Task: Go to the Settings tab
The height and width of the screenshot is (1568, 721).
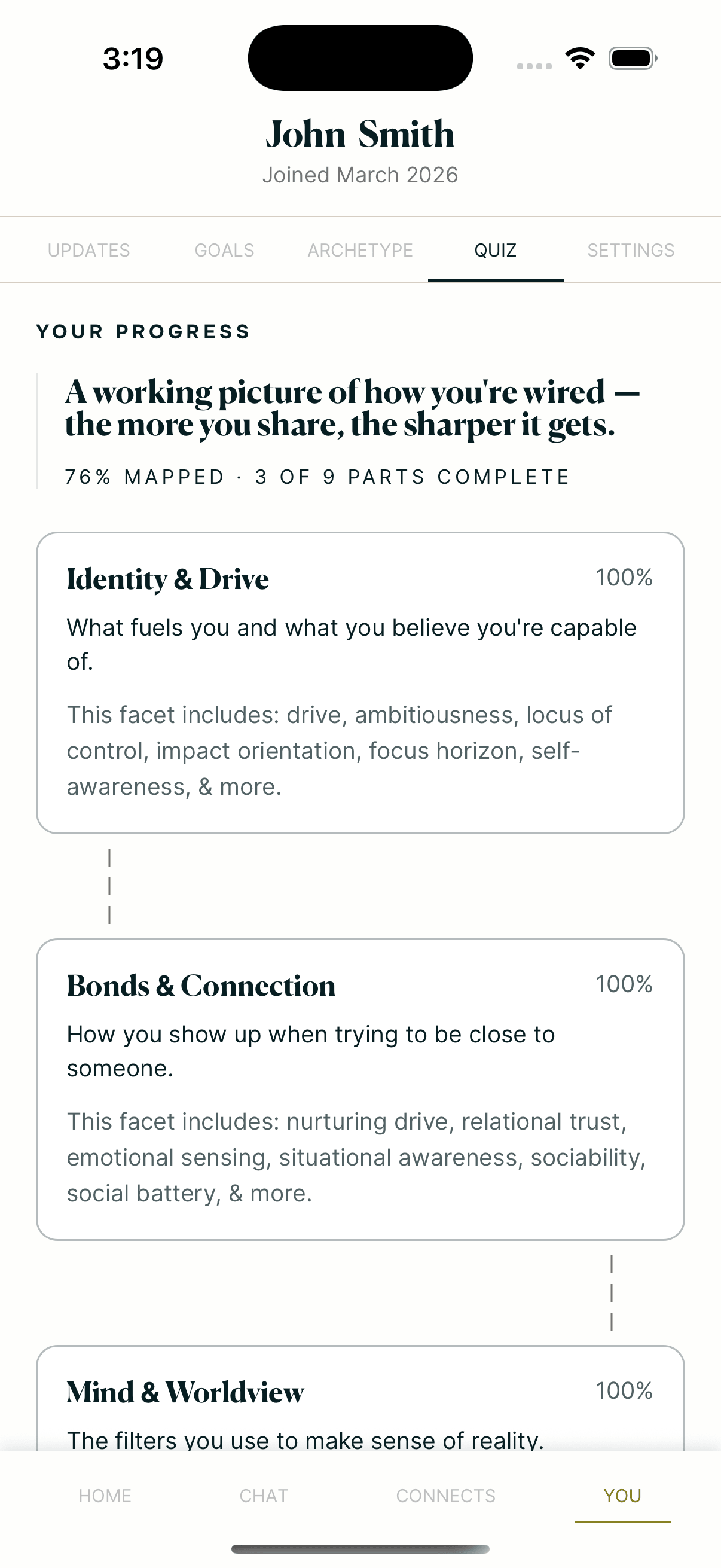Action: [631, 250]
